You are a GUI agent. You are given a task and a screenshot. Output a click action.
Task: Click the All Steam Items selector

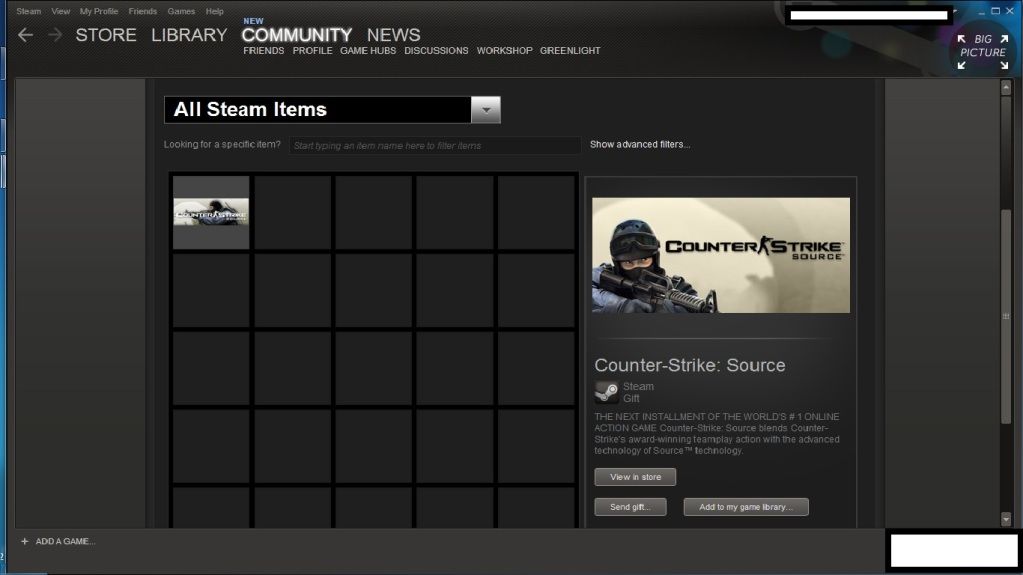click(332, 110)
